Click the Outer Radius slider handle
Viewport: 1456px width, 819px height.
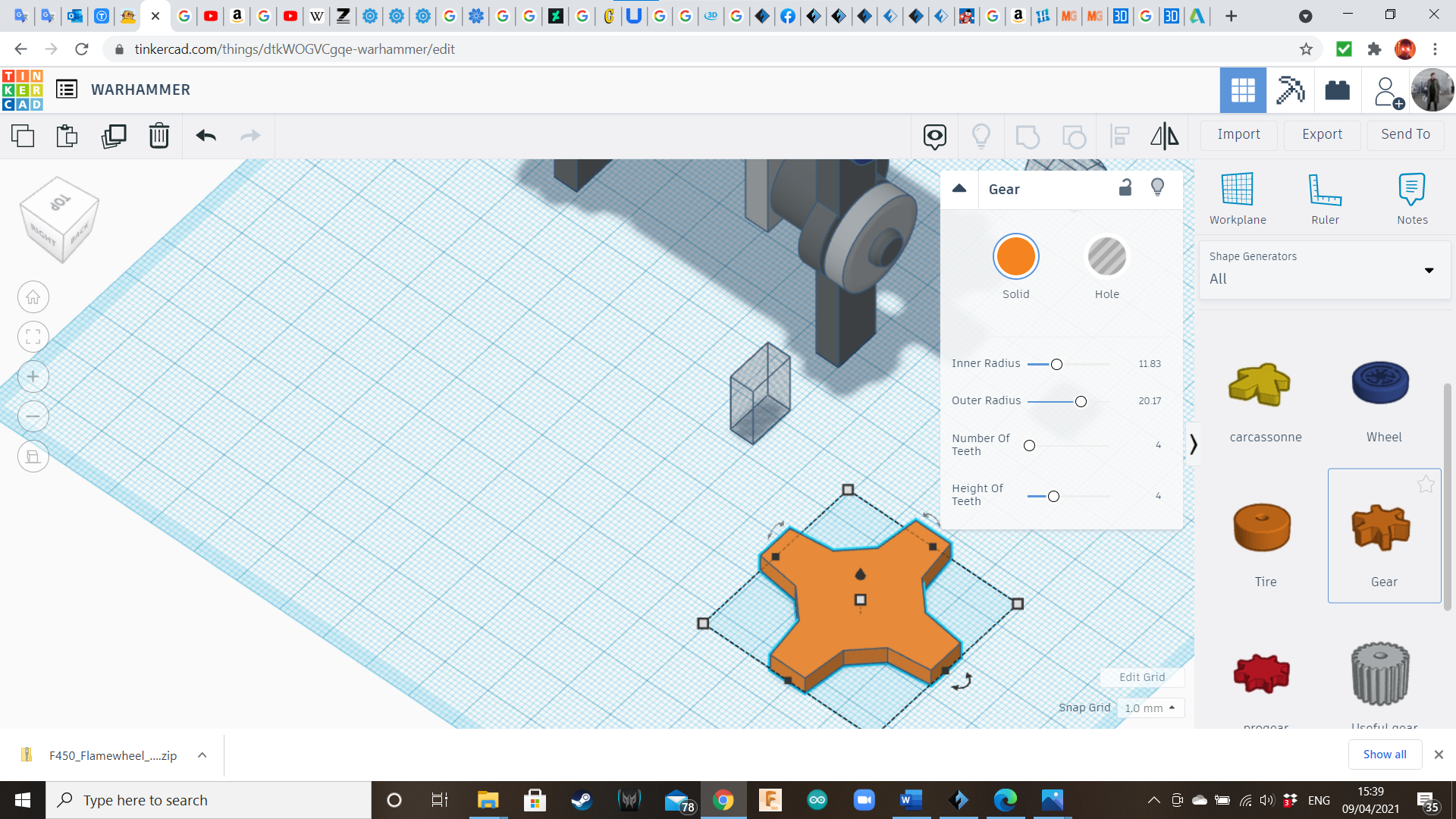pyautogui.click(x=1081, y=401)
